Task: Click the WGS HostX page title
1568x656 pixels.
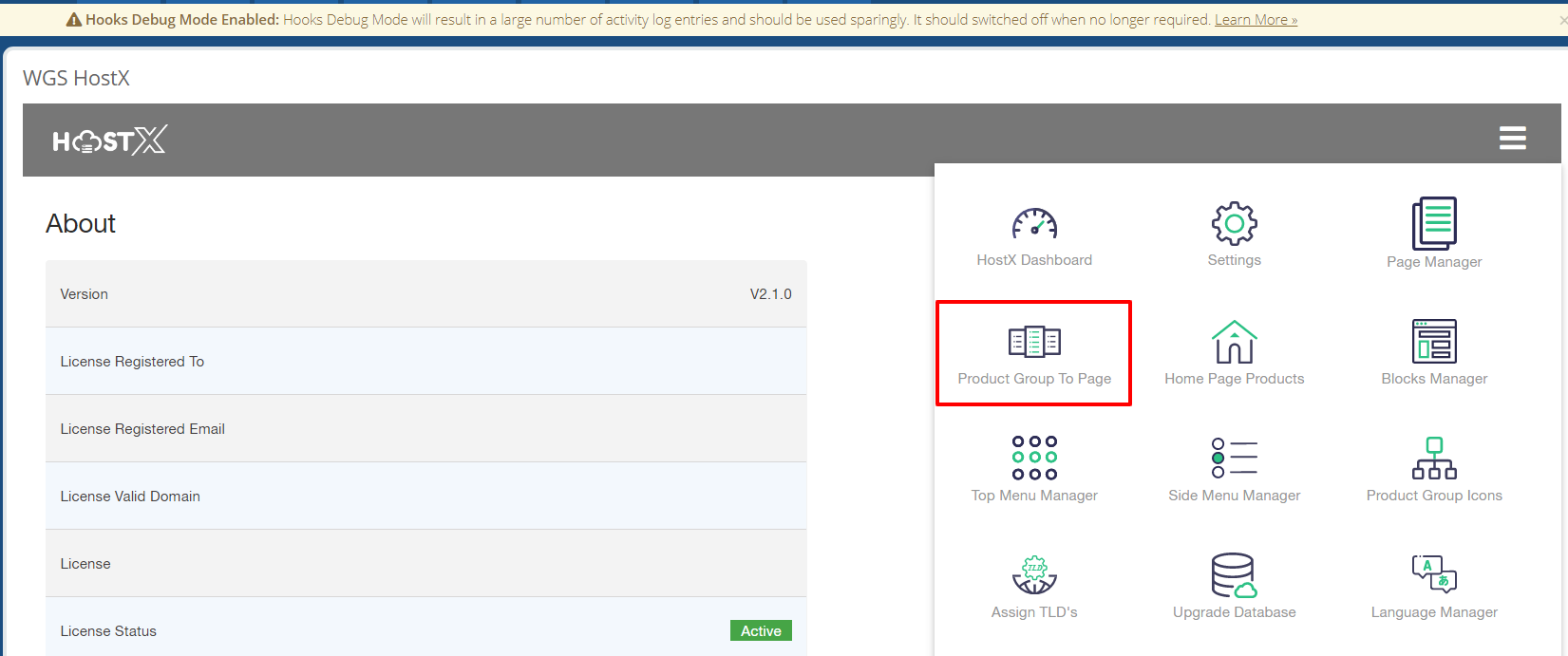Action: tap(76, 78)
